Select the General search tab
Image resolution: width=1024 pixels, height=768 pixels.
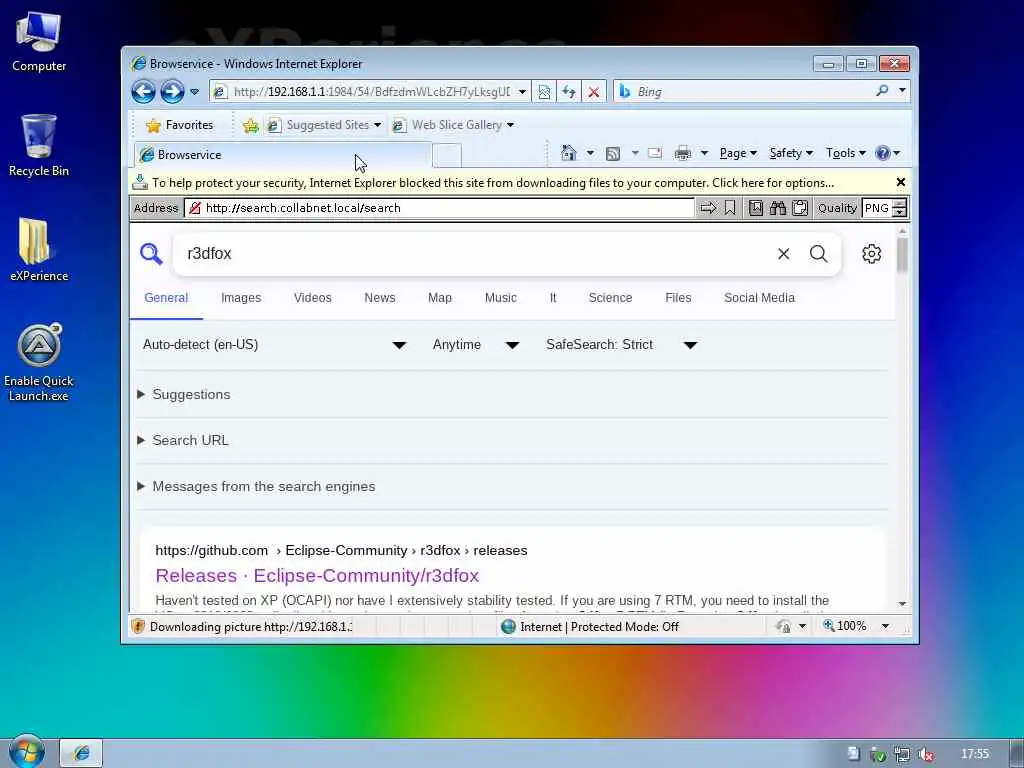coord(166,298)
